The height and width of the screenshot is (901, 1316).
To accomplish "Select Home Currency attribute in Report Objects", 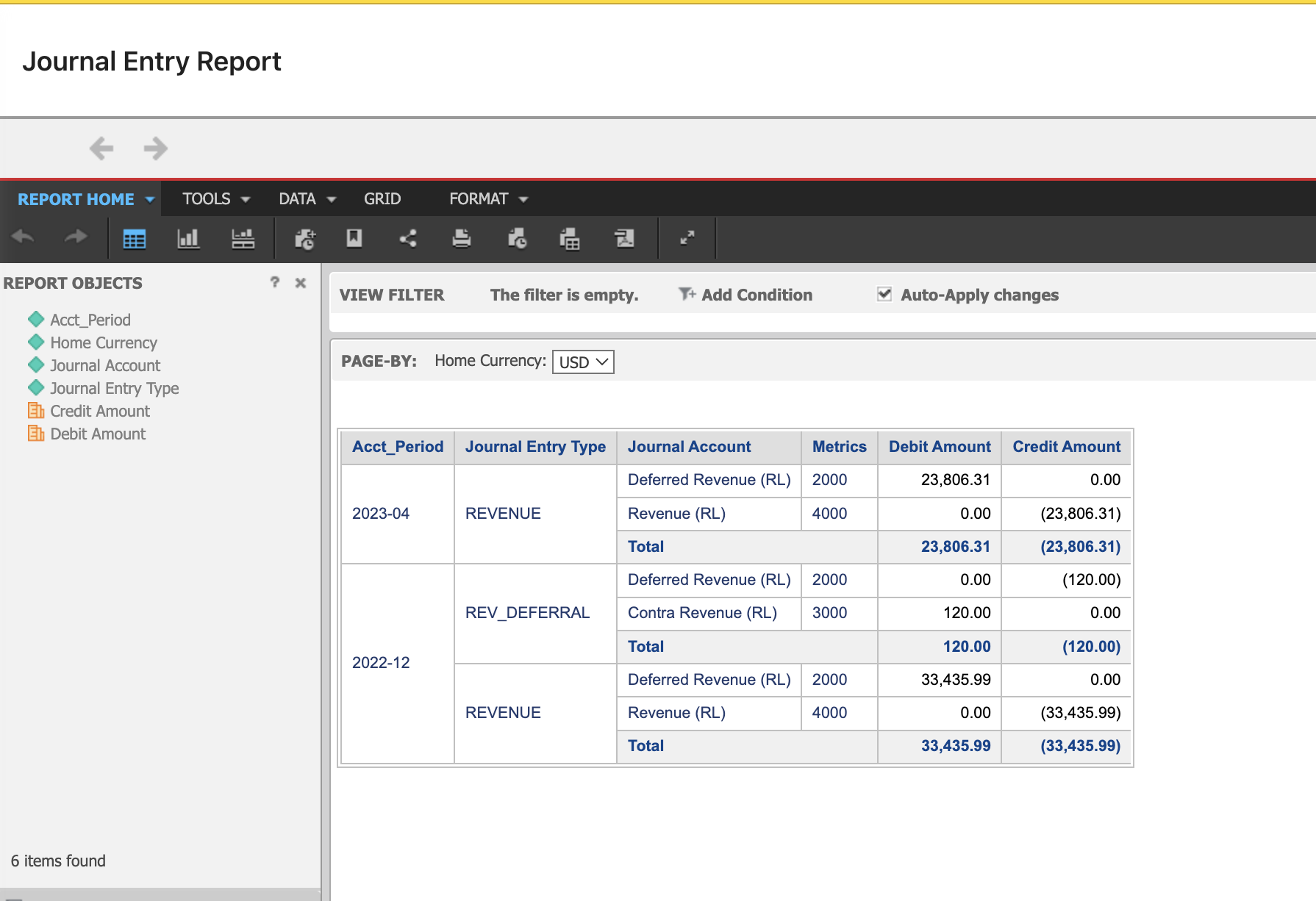I will coord(103,342).
